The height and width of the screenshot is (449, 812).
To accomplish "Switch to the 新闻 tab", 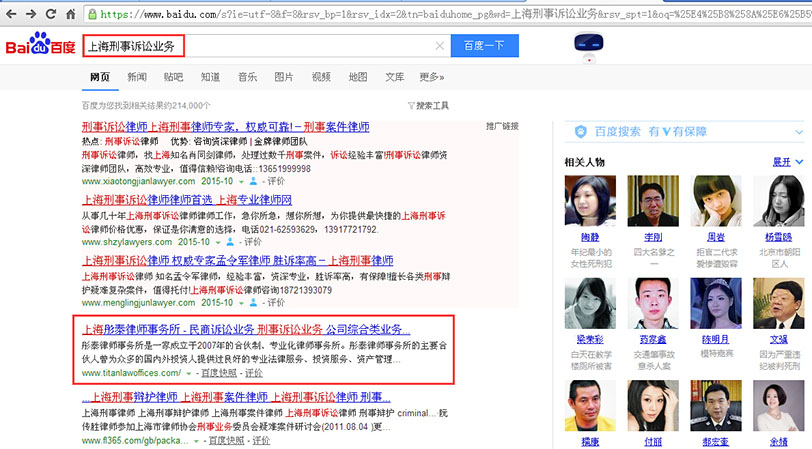I will point(137,77).
